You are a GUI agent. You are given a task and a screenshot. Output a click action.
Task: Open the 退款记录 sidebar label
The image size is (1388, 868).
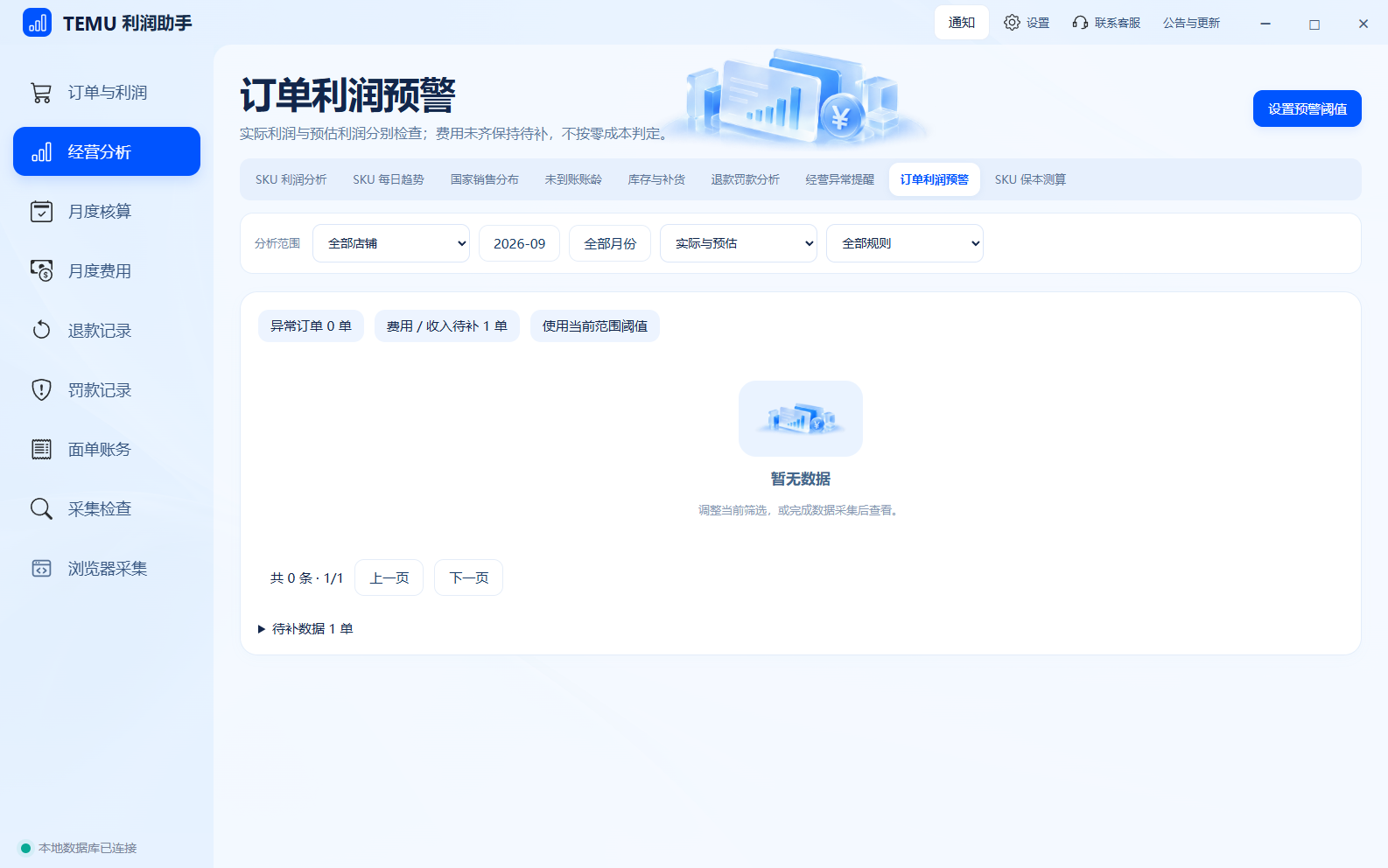pos(100,331)
